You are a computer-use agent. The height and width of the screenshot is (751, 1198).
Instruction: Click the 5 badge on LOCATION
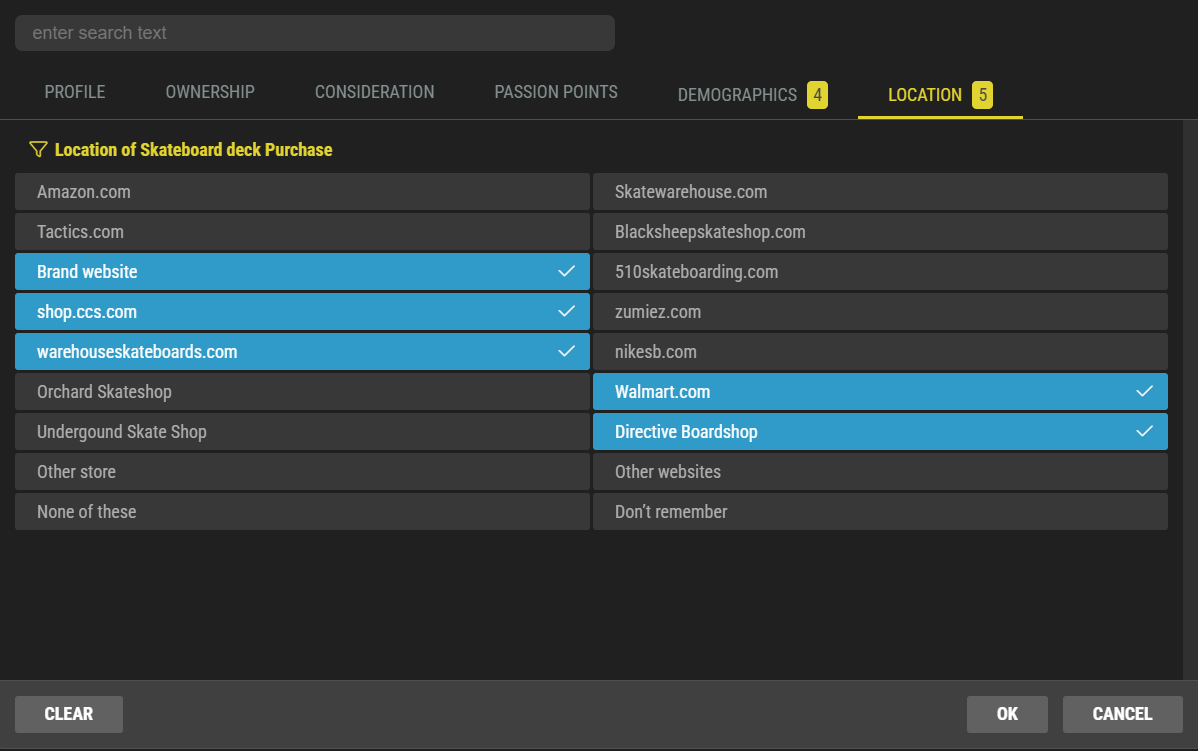983,95
